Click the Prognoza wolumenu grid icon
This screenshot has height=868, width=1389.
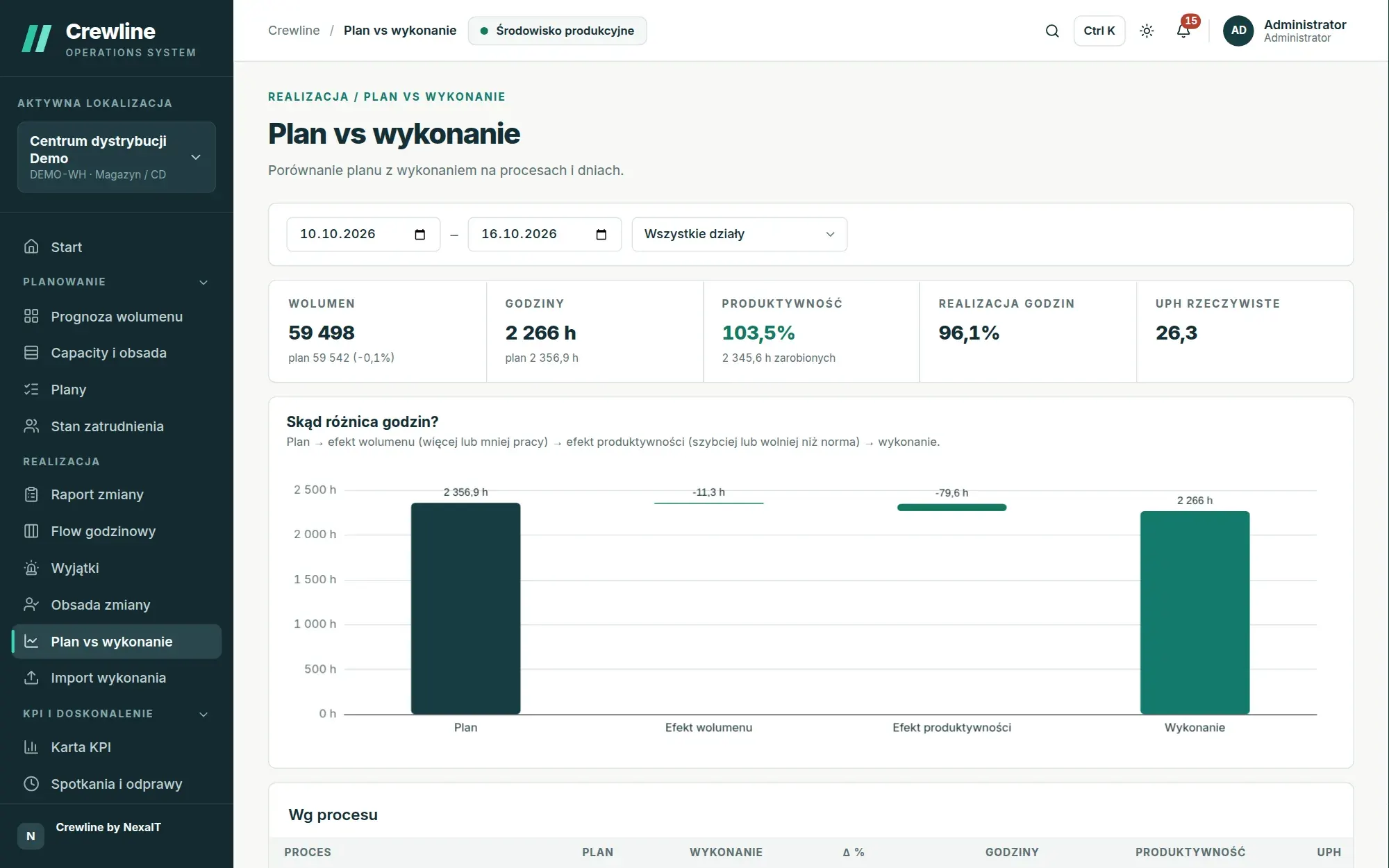[31, 317]
